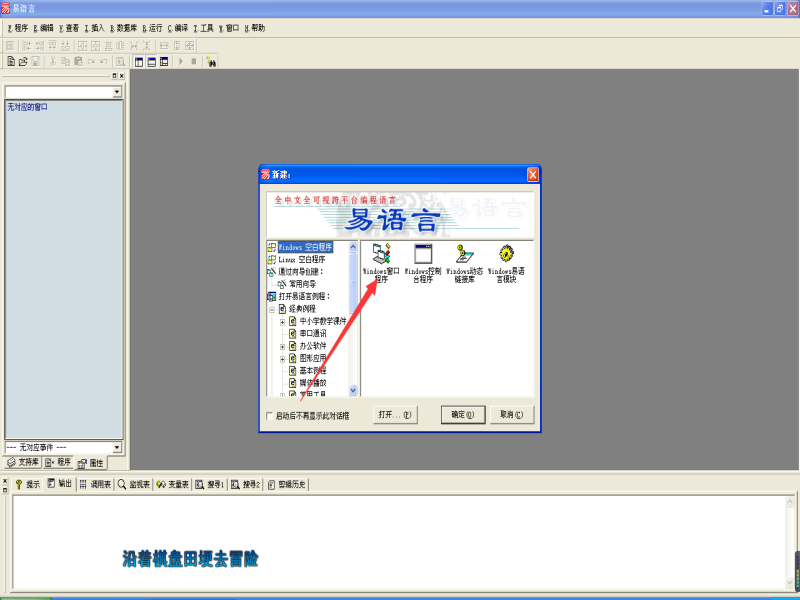The height and width of the screenshot is (600, 800).
Task: Click the Save toolbar icon
Action: tap(36, 62)
